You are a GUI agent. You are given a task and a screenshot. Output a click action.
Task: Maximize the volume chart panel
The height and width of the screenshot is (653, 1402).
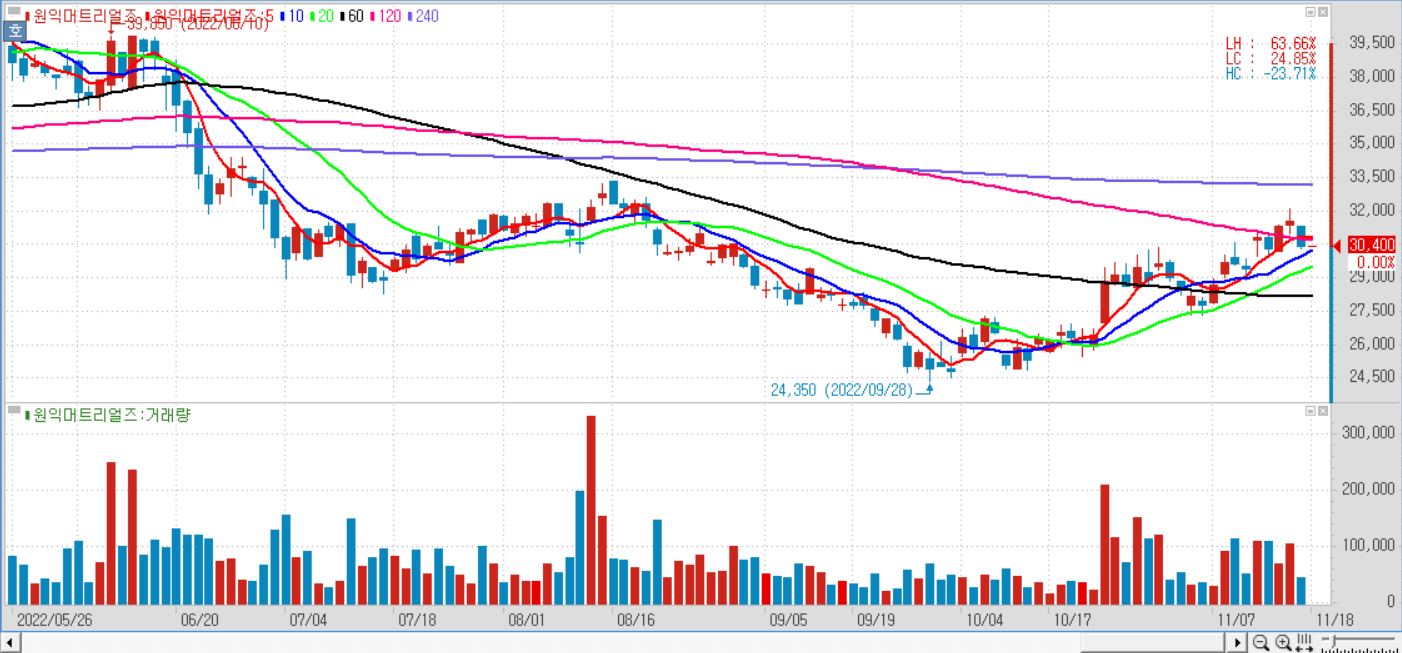click(1310, 411)
